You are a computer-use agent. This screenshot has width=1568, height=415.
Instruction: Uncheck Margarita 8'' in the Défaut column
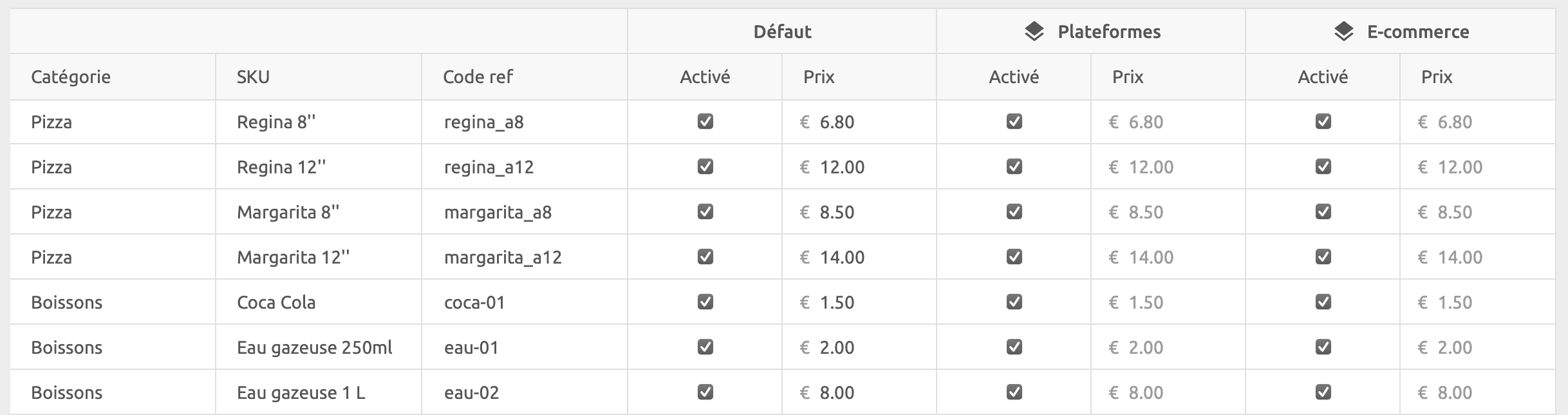coord(706,211)
